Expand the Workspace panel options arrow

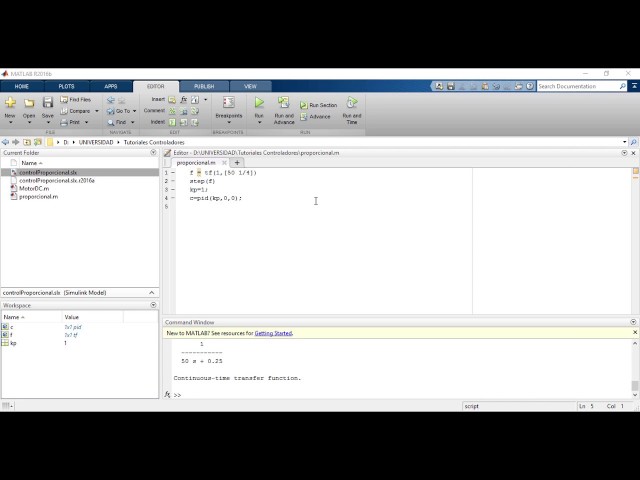(153, 305)
